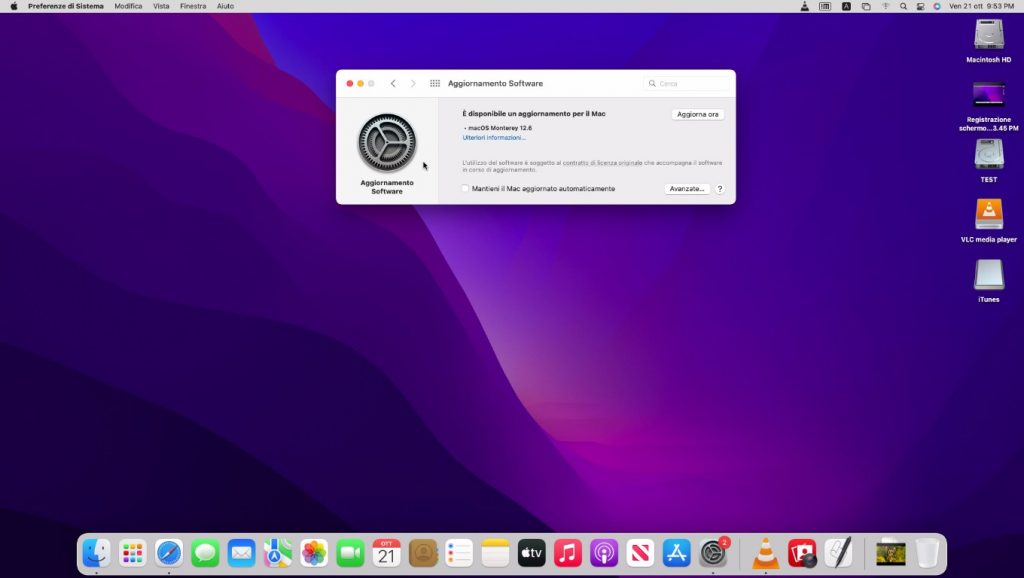Go back with the left arrow button

(393, 83)
